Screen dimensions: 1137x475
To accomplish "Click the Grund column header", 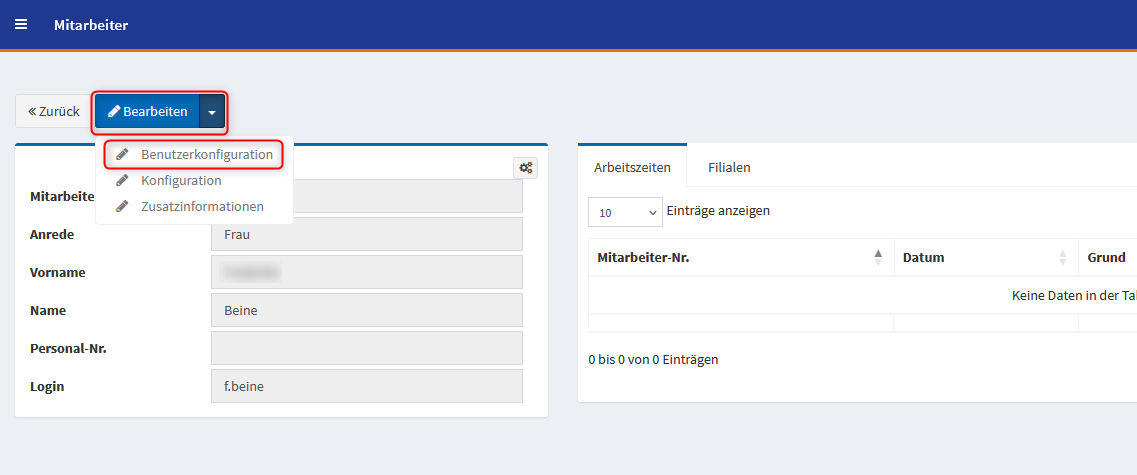I will [x=1106, y=258].
